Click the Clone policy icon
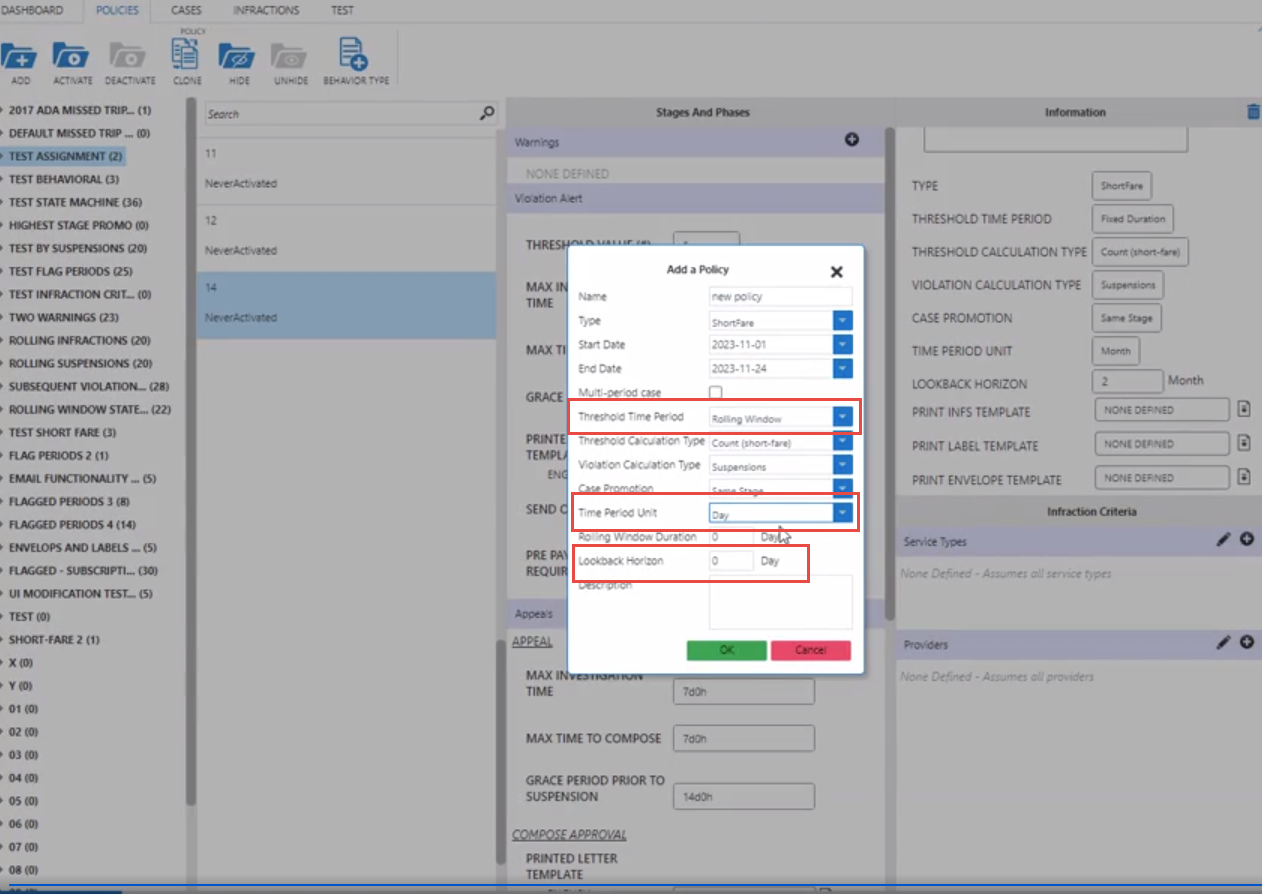Viewport: 1262px width, 894px height. click(186, 55)
